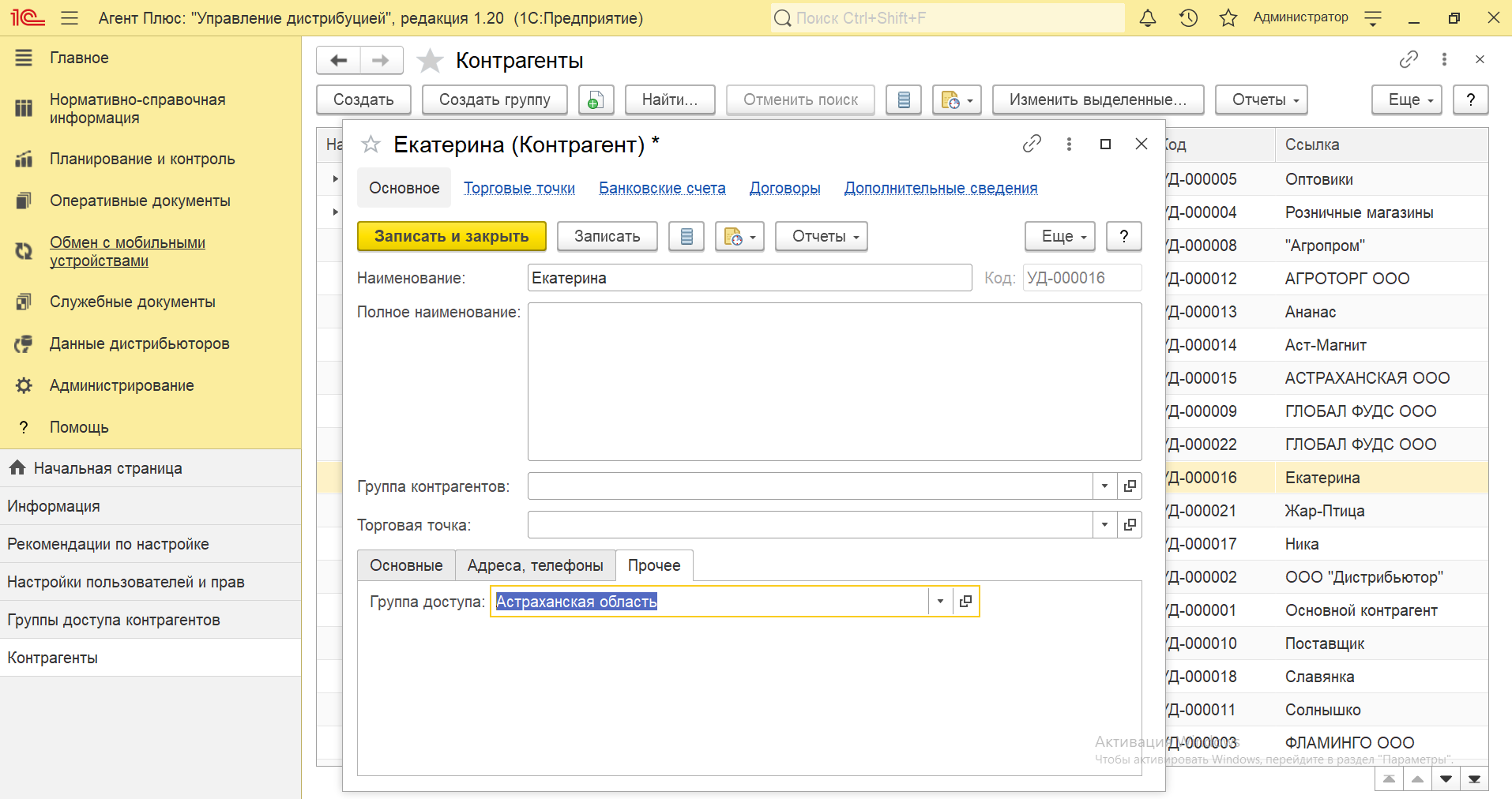Open the history clock icon

1188,18
